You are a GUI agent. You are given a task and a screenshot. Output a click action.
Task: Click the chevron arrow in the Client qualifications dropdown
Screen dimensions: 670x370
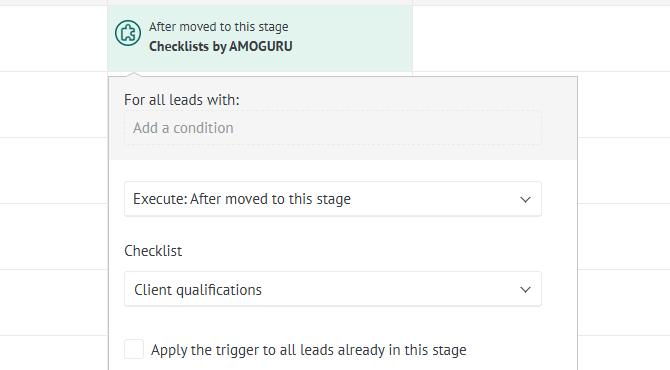525,290
